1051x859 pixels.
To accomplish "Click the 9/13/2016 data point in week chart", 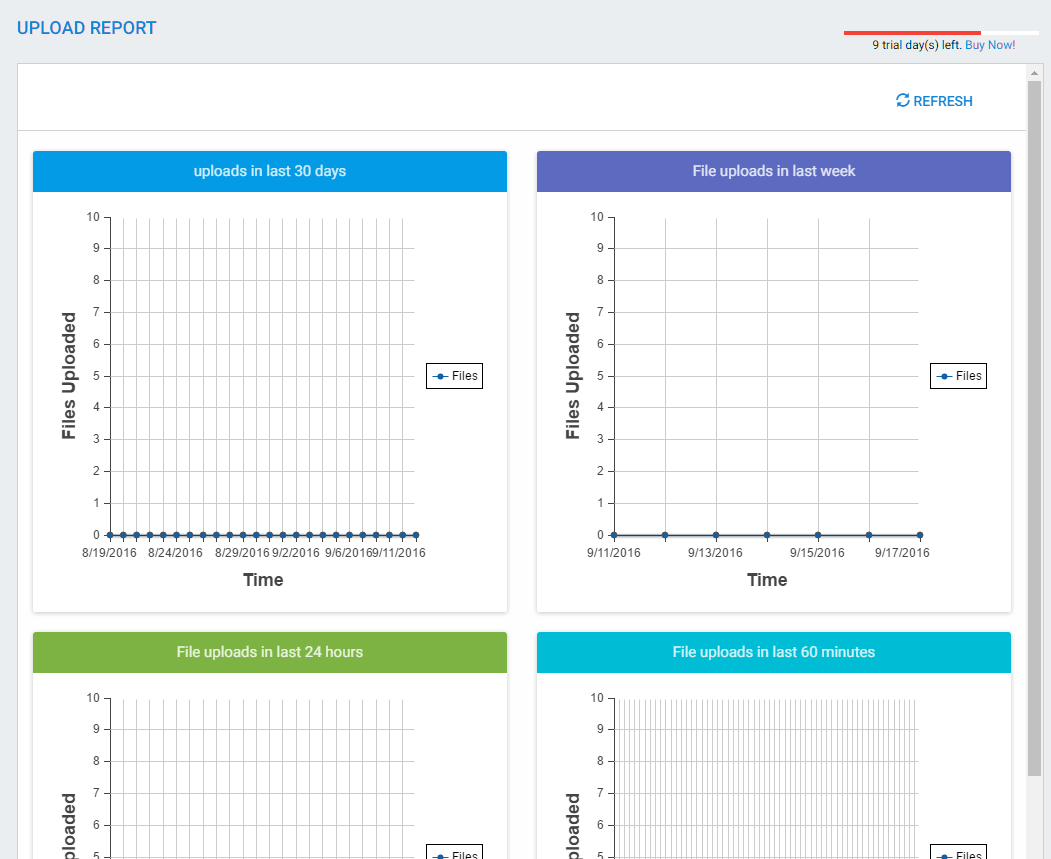I will point(716,535).
